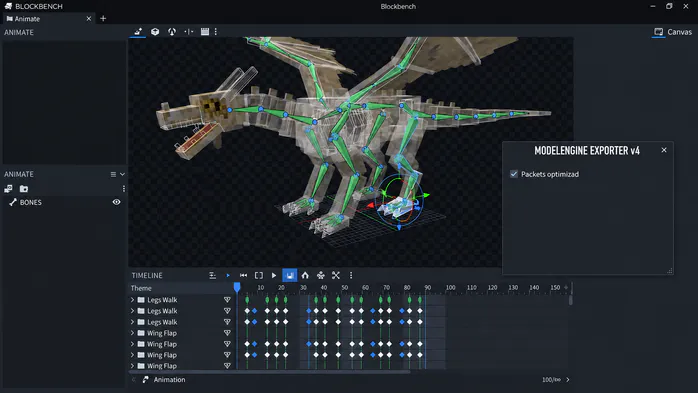Click the clapperboard icon in the top toolbar
Viewport: 698px width, 393px height.
205,32
